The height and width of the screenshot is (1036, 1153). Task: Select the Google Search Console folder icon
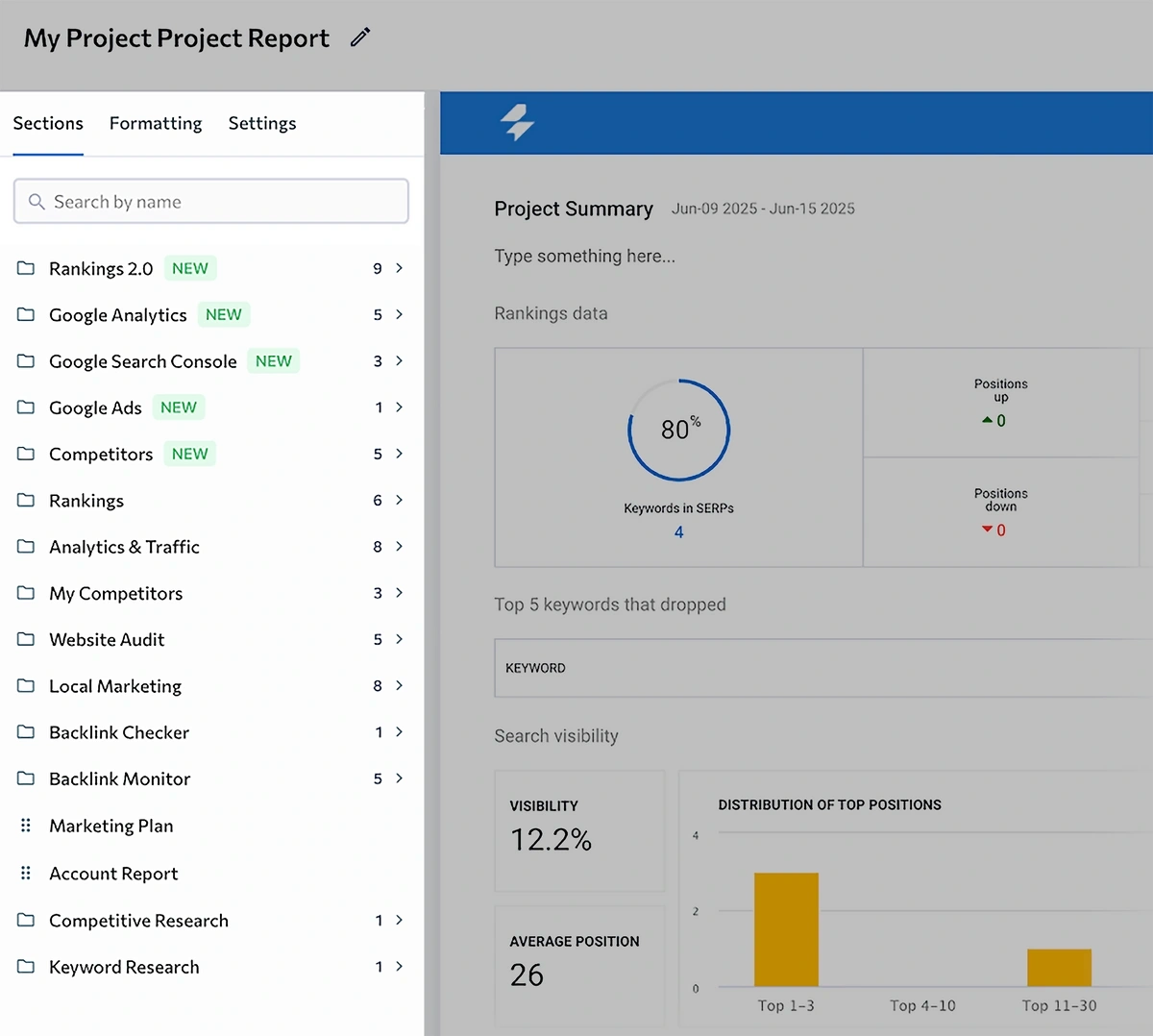[x=26, y=360]
